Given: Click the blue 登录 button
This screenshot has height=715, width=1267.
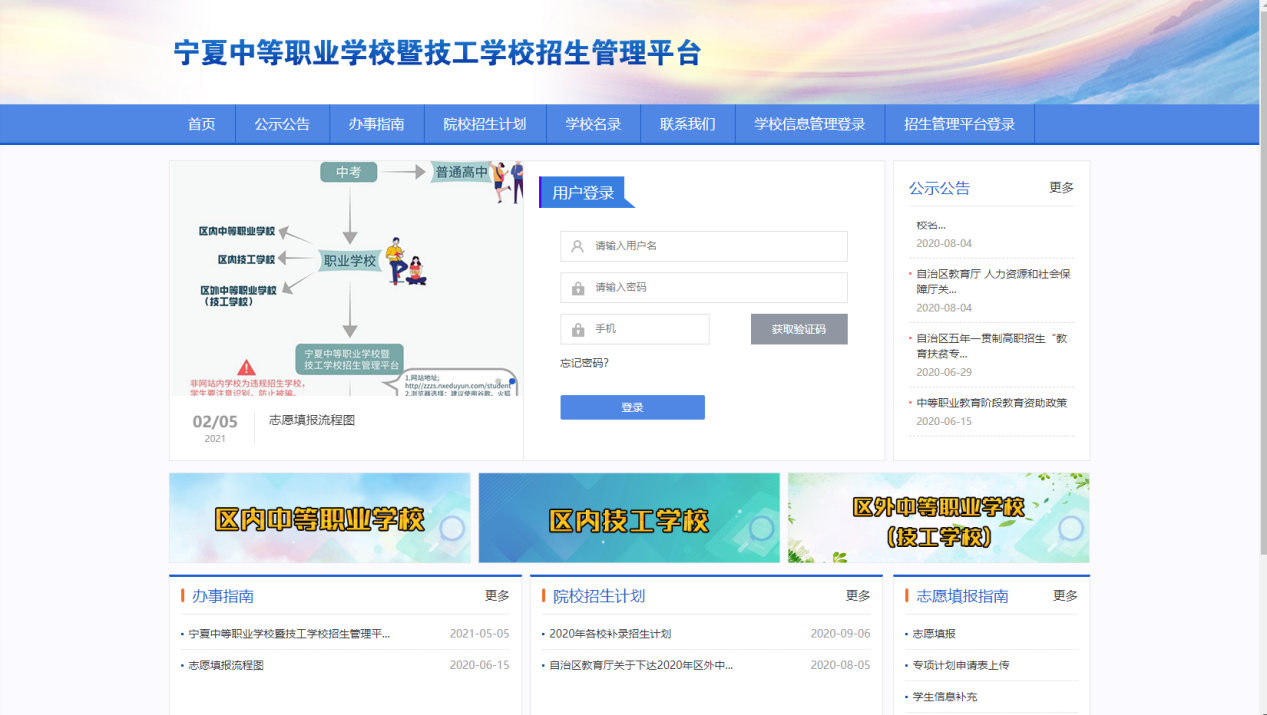Looking at the screenshot, I should [x=632, y=407].
